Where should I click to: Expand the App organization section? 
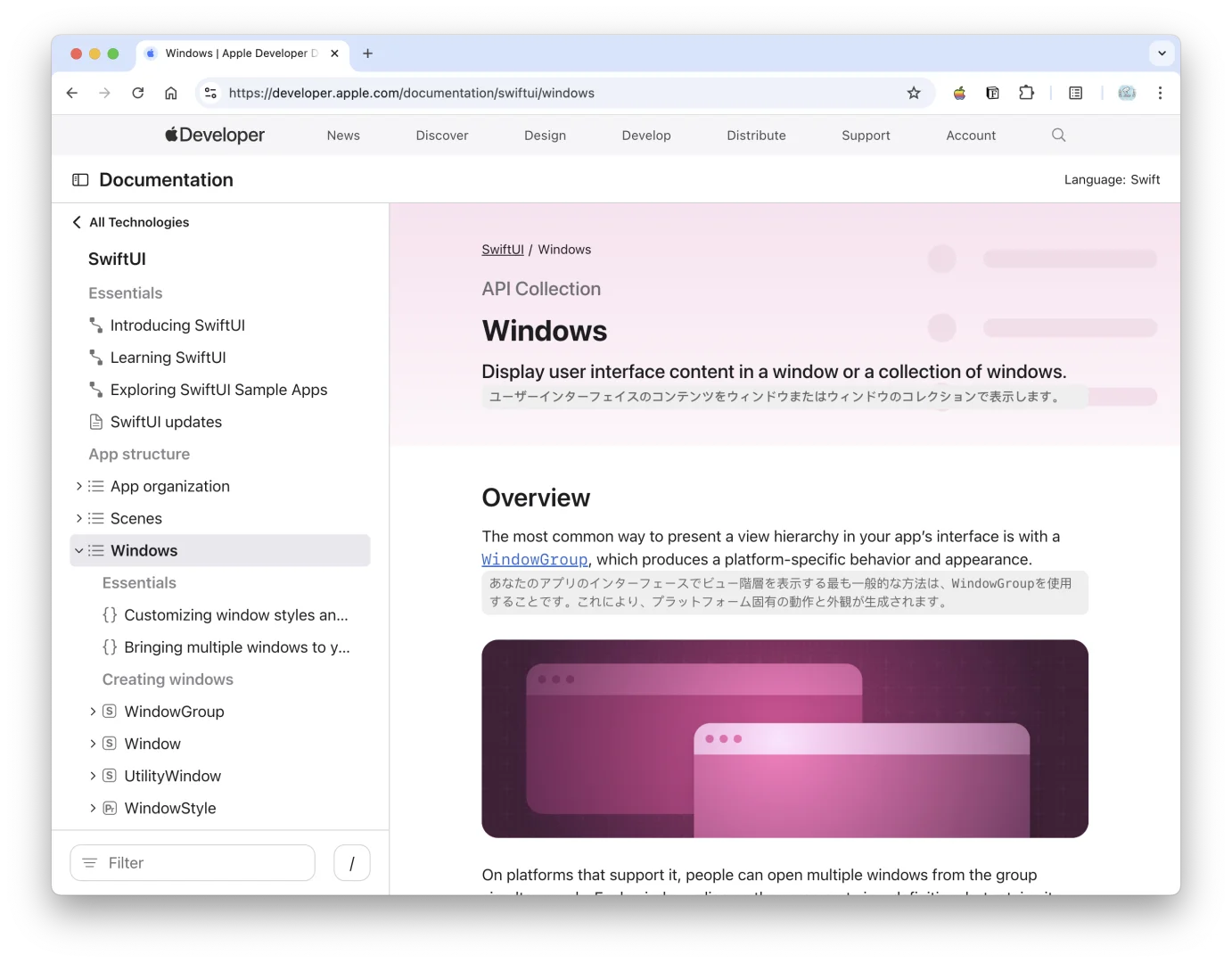pyautogui.click(x=78, y=486)
